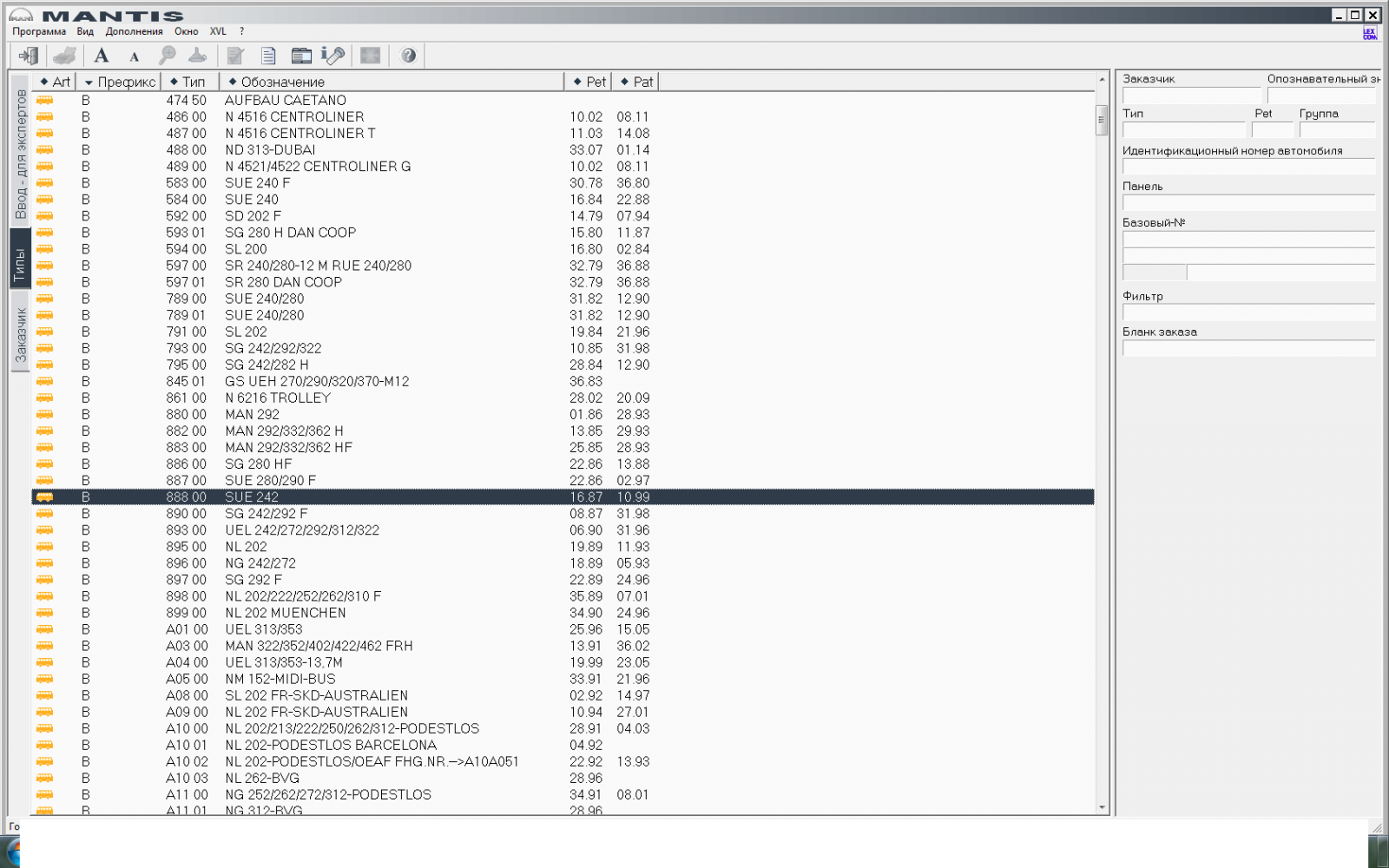This screenshot has width=1389, height=868.
Task: Click bus icon of ND 313-DUBAI row
Action: (x=45, y=150)
